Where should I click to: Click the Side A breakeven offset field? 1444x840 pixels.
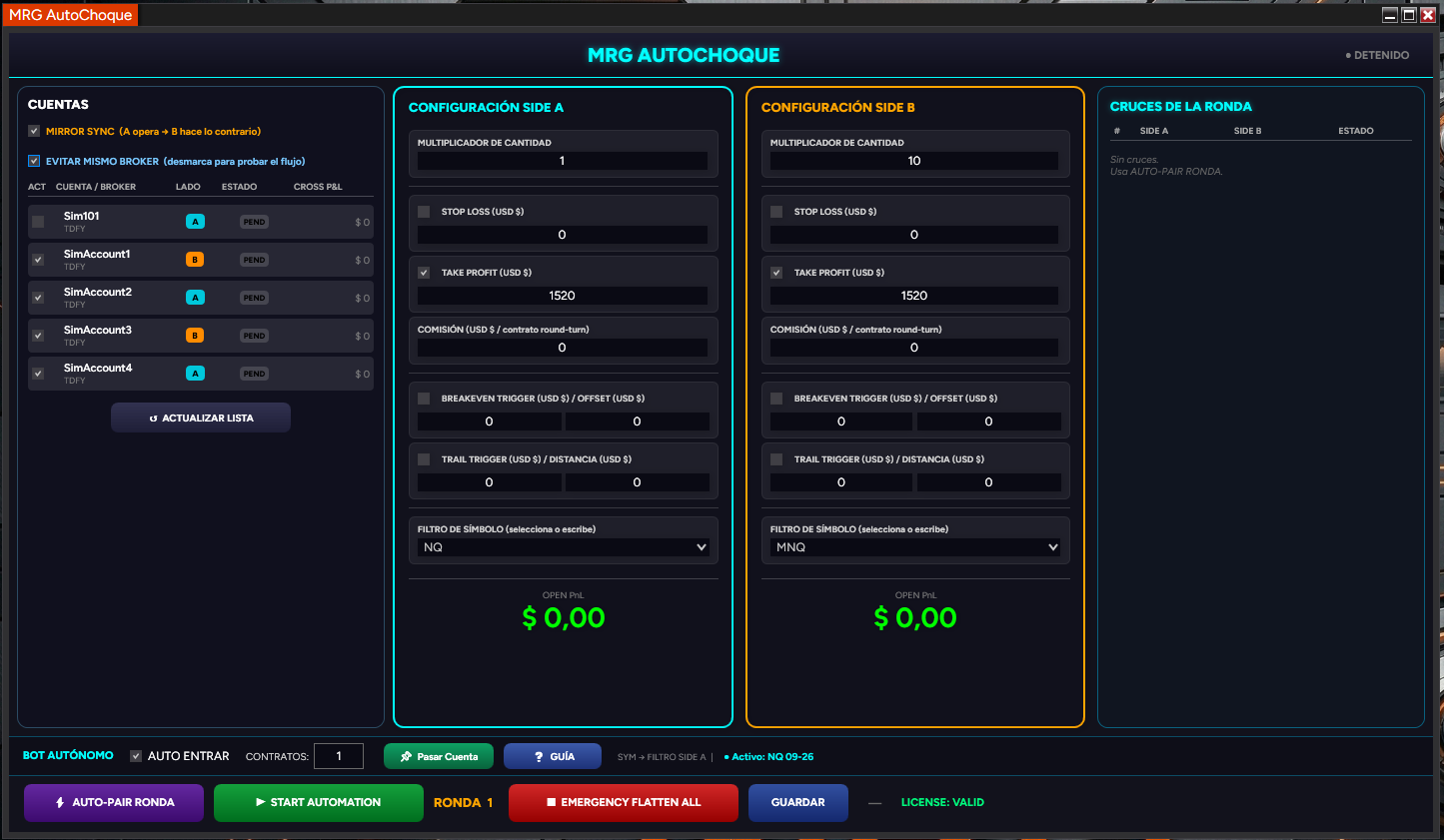pos(638,421)
